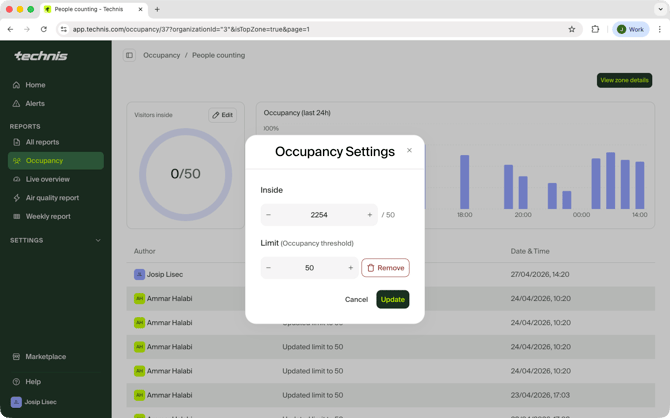Expand the Settings section chevron

coord(98,240)
